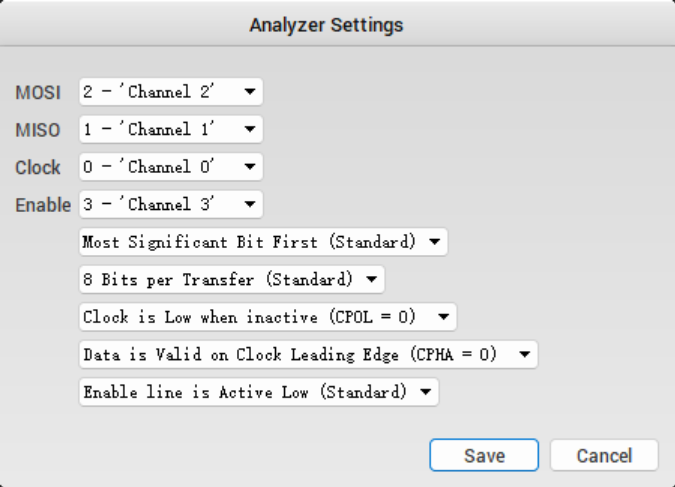Click the Analyzer Settings title bar
Screen dimensions: 675x487
click(x=337, y=25)
